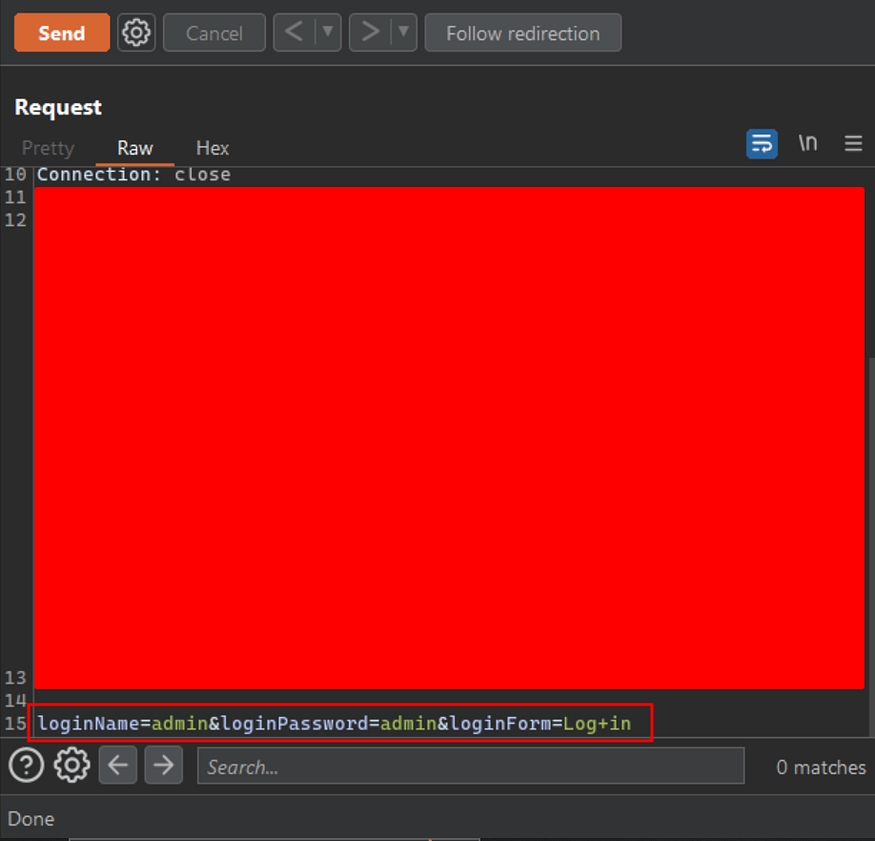Image resolution: width=875 pixels, height=841 pixels.
Task: Toggle the word wrap icon
Action: (x=762, y=144)
